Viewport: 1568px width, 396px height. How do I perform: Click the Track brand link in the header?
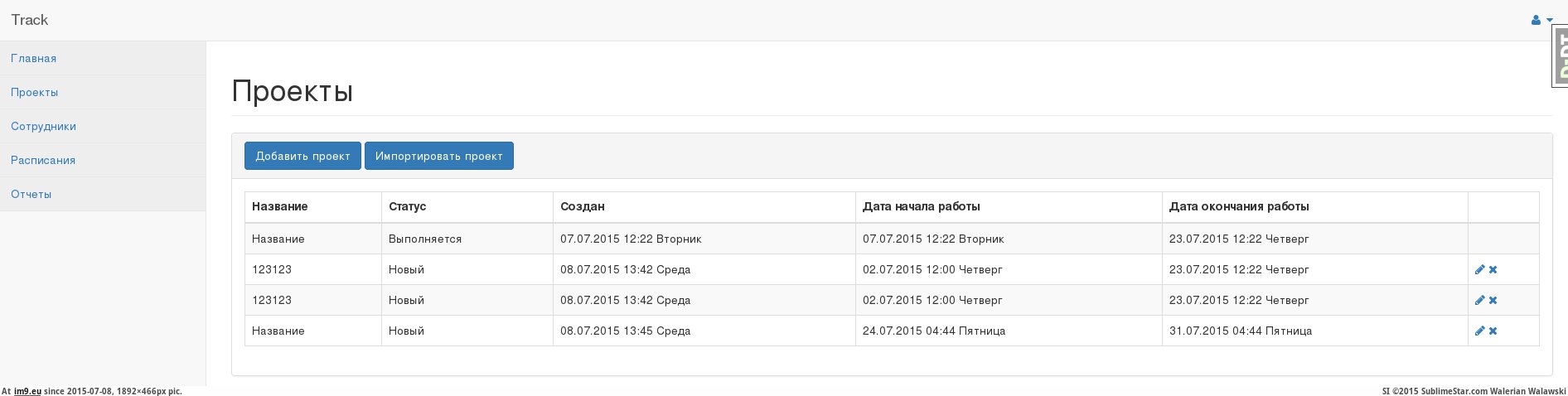point(30,20)
